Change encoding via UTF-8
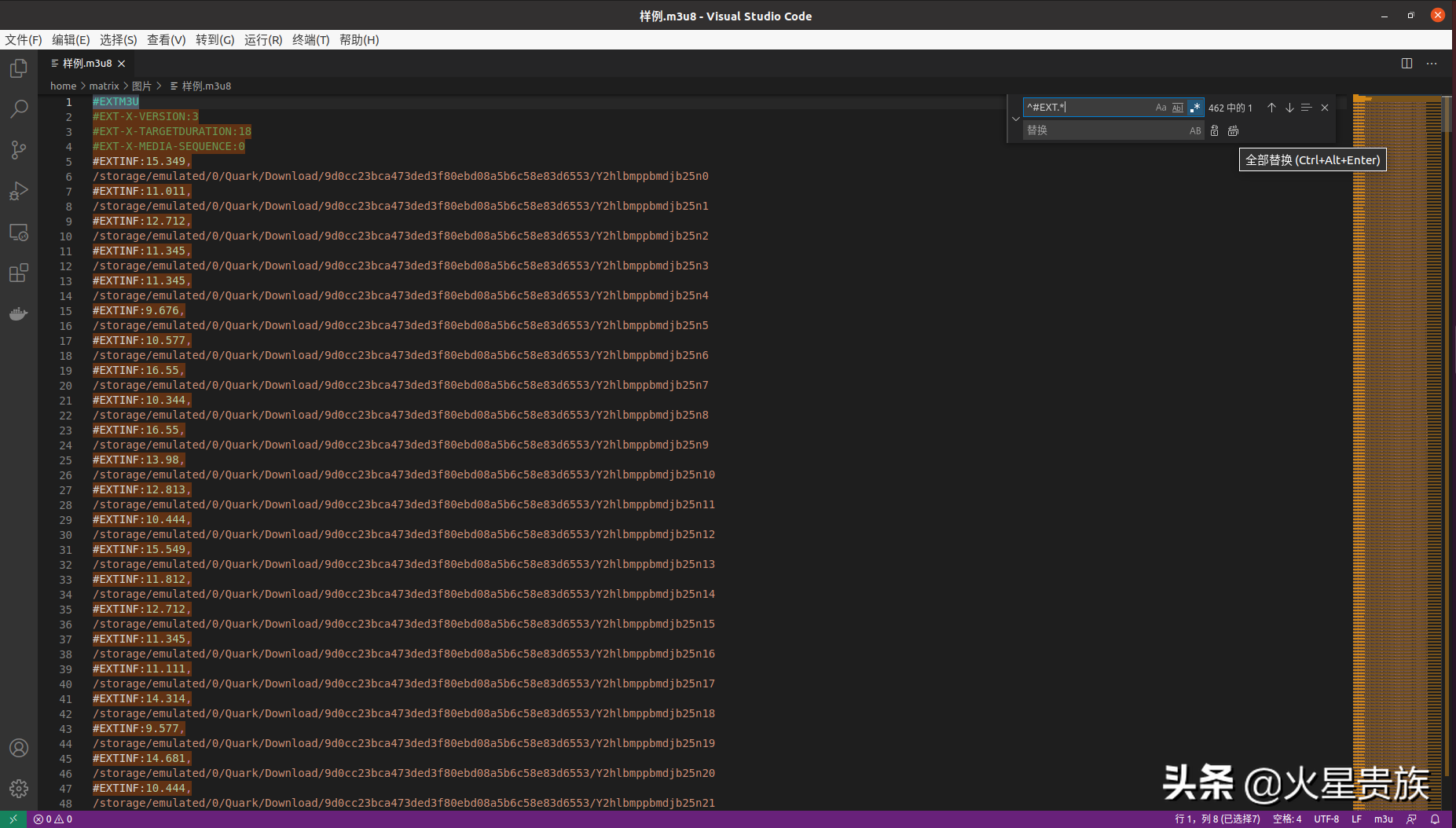 click(x=1326, y=819)
